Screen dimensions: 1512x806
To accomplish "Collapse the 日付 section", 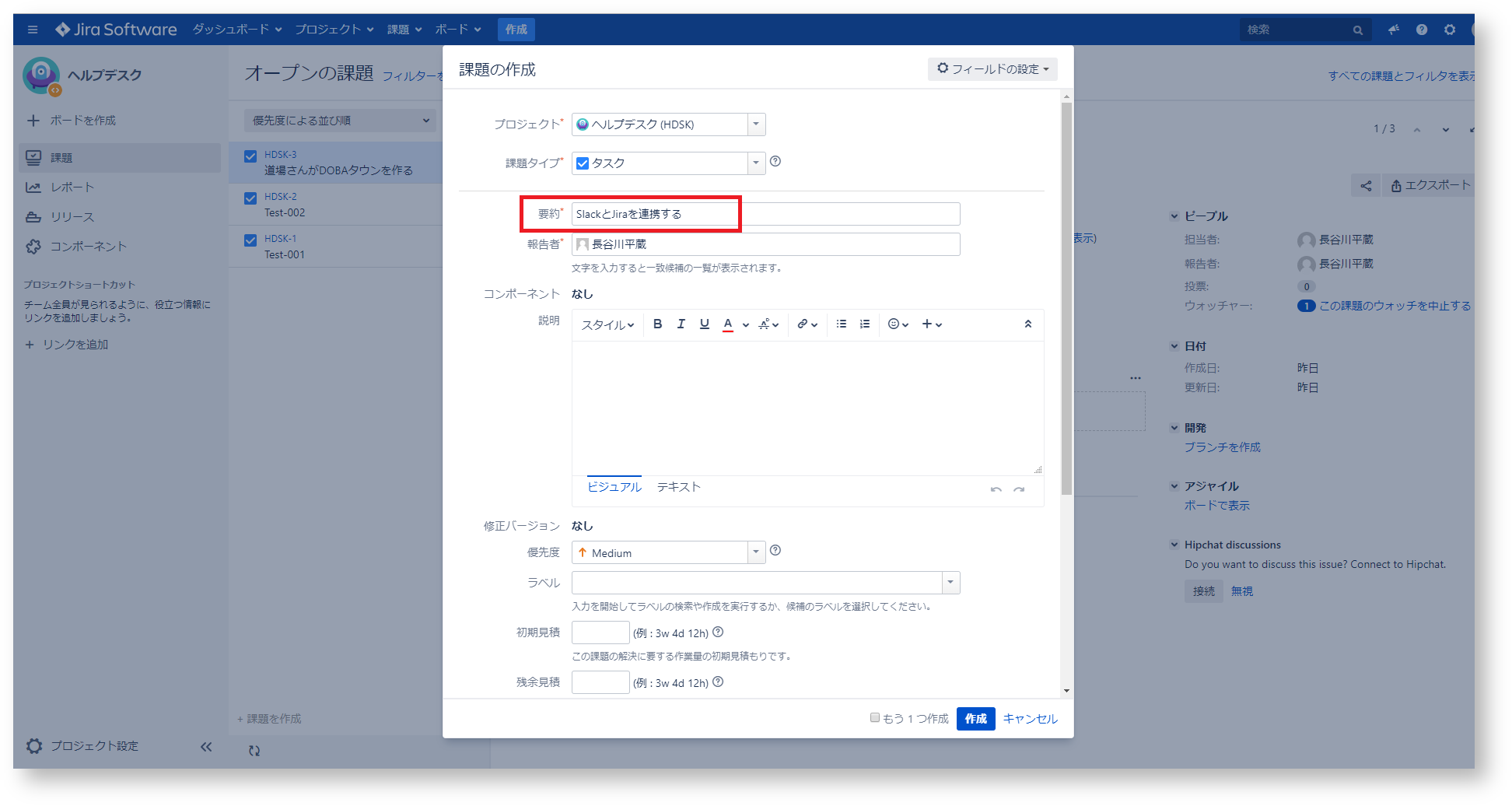I will tap(1174, 346).
